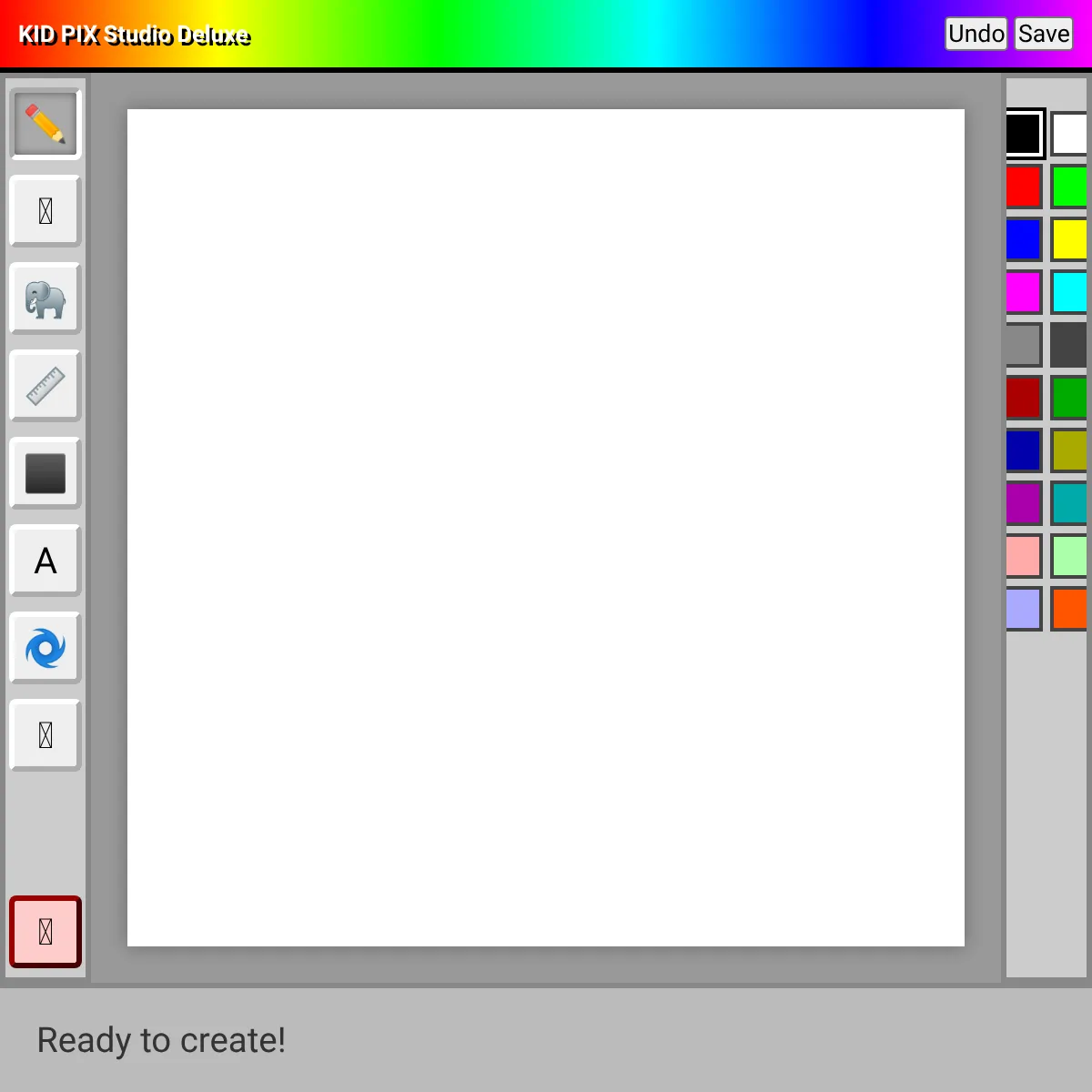1092x1092 pixels.
Task: Select the dark red swatch
Action: pyautogui.click(x=1024, y=398)
